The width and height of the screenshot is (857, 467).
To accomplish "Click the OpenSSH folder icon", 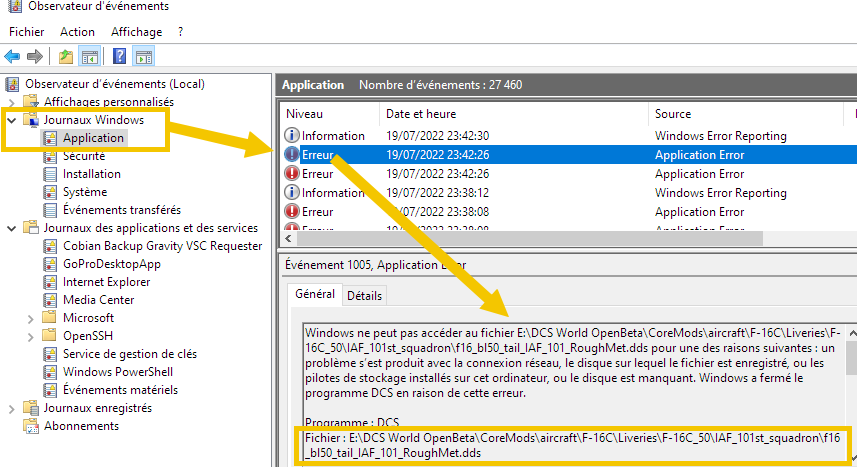I will 49,336.
